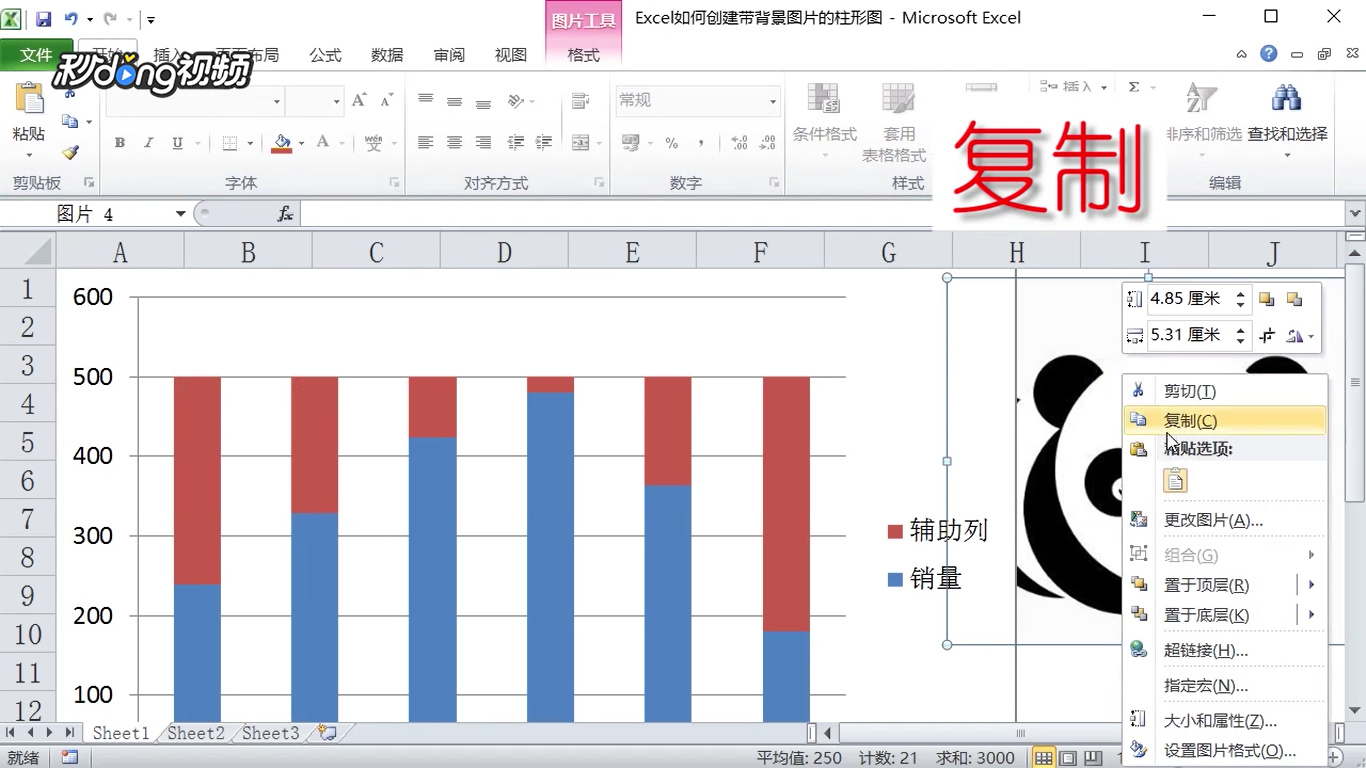
Task: Toggle italic formatting
Action: (148, 143)
